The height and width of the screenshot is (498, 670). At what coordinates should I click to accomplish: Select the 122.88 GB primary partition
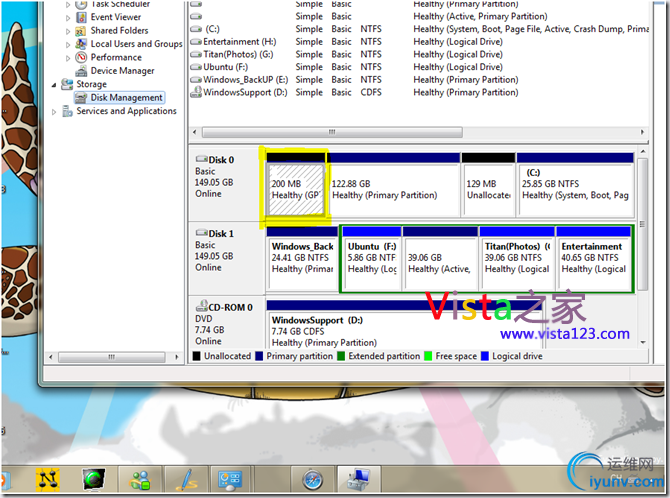[x=394, y=184]
